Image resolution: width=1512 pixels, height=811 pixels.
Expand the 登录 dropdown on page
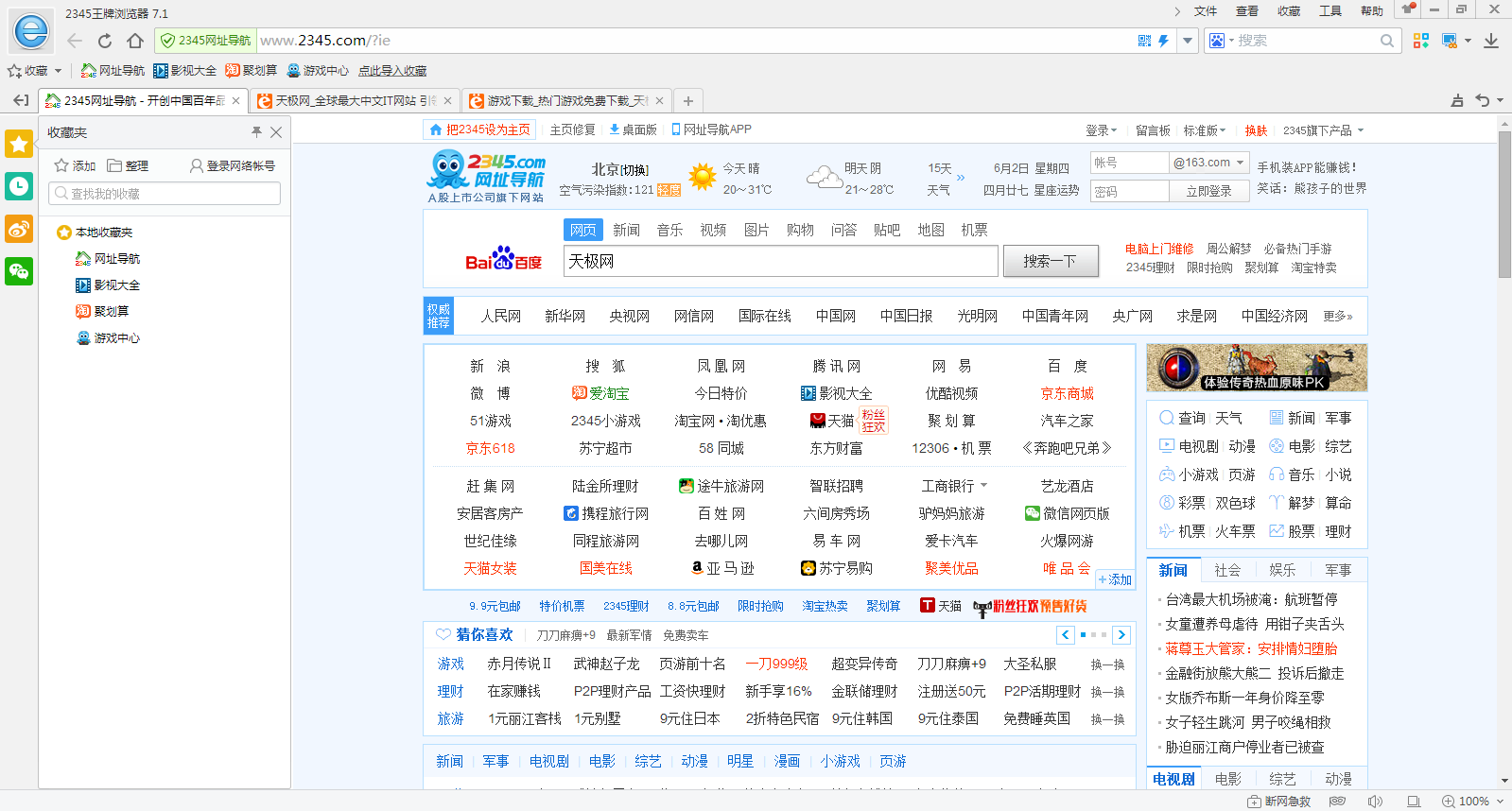click(x=1102, y=130)
